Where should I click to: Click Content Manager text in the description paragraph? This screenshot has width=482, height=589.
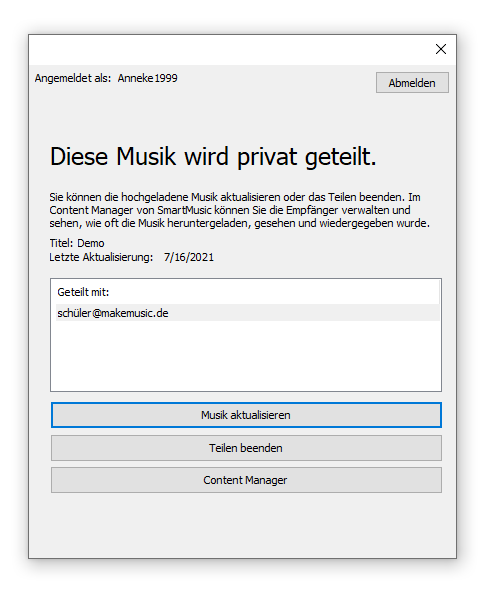pos(91,210)
